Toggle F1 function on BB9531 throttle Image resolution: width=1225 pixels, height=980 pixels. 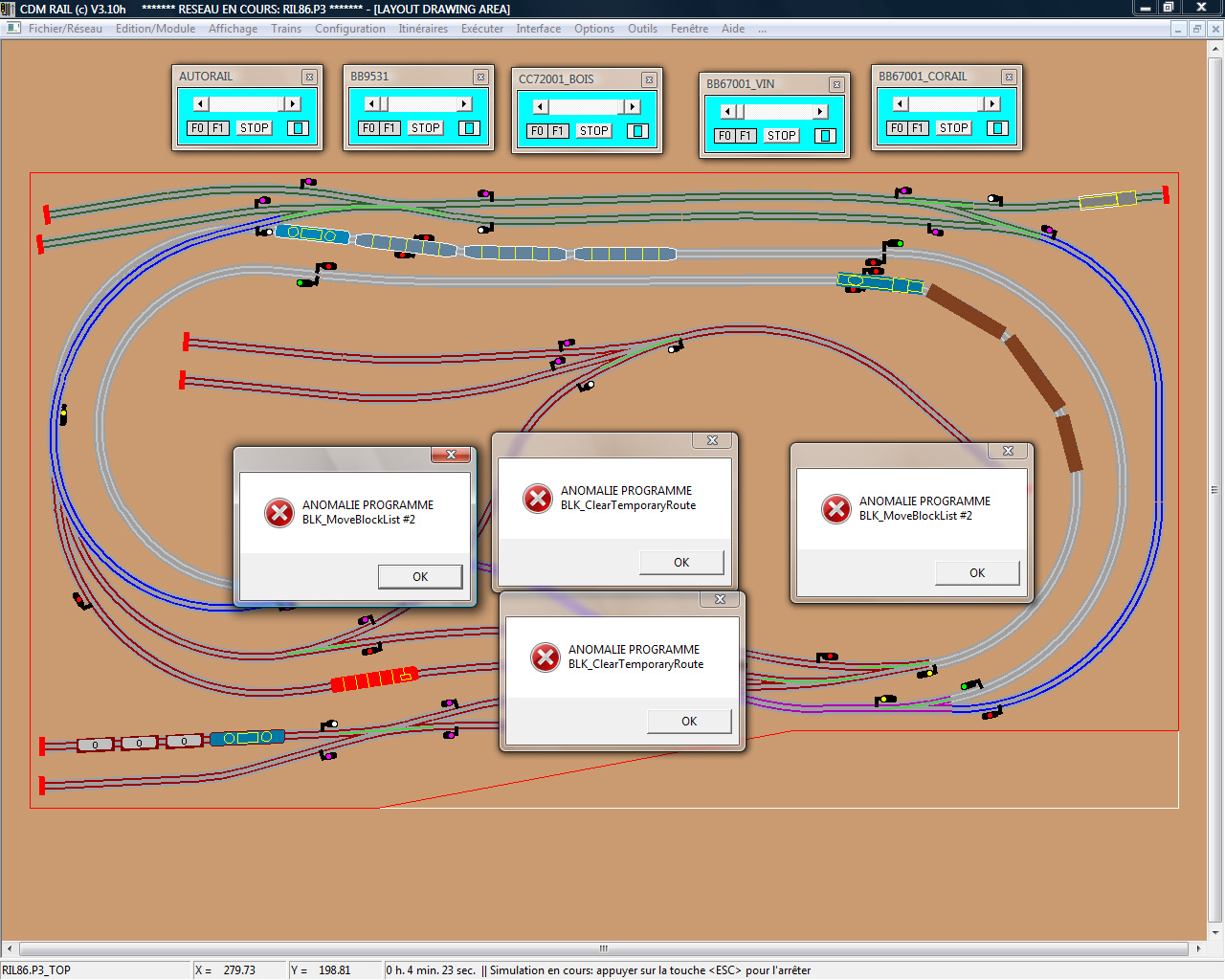point(390,128)
